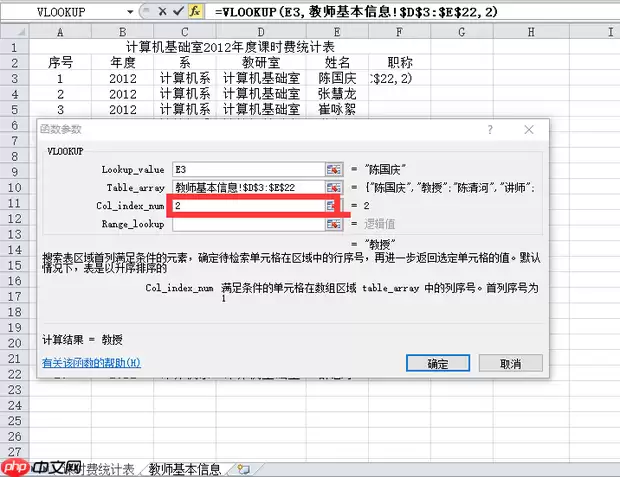Cancel the formula entry with X icon
This screenshot has width=620, height=477.
(163, 11)
